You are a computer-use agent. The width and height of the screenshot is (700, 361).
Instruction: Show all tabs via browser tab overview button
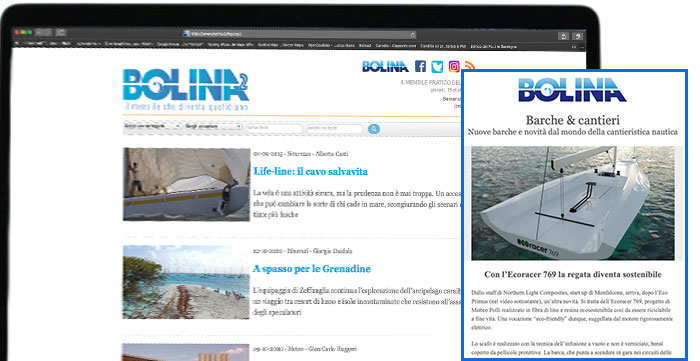click(578, 36)
